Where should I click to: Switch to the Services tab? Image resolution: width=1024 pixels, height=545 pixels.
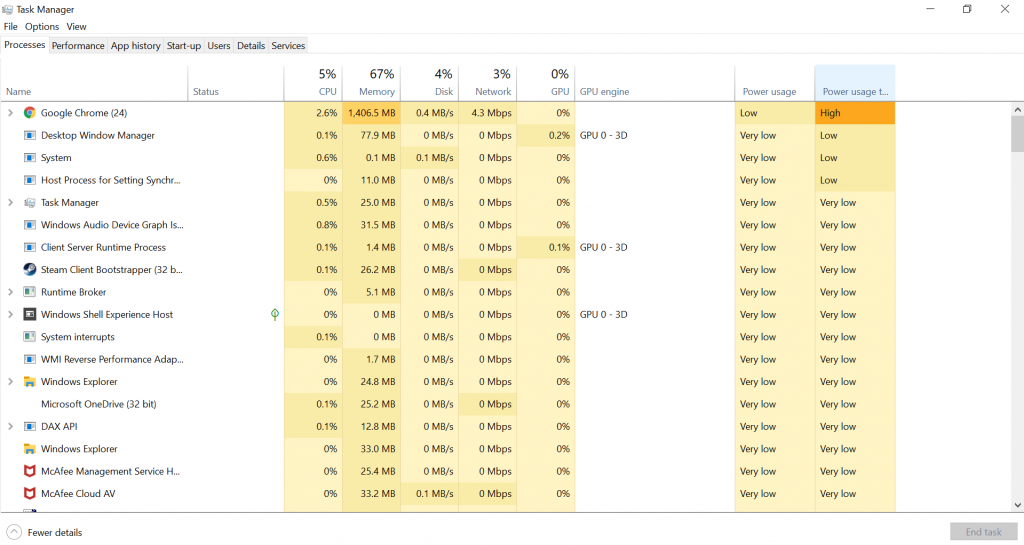pyautogui.click(x=288, y=46)
